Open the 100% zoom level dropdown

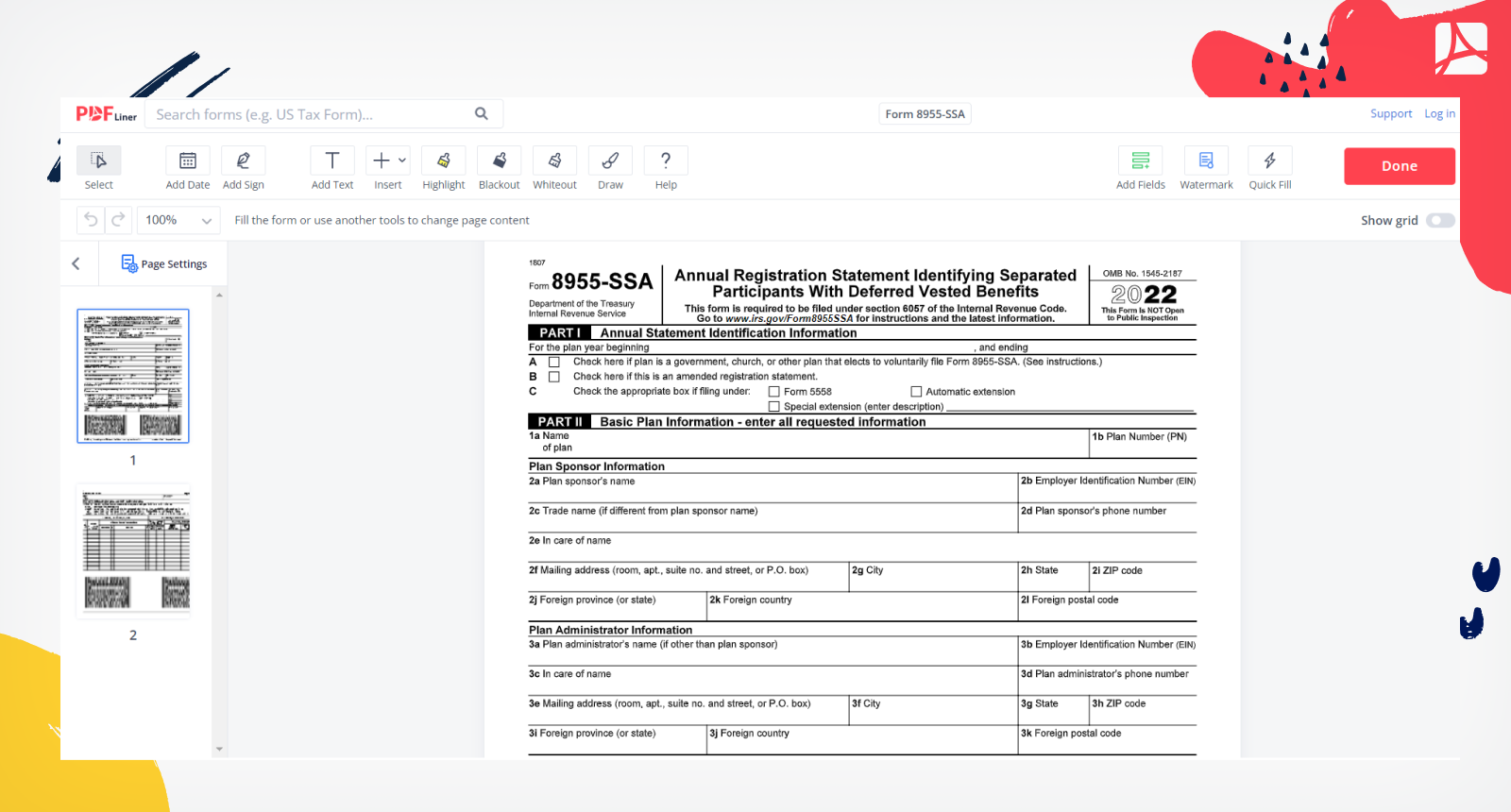pyautogui.click(x=178, y=221)
